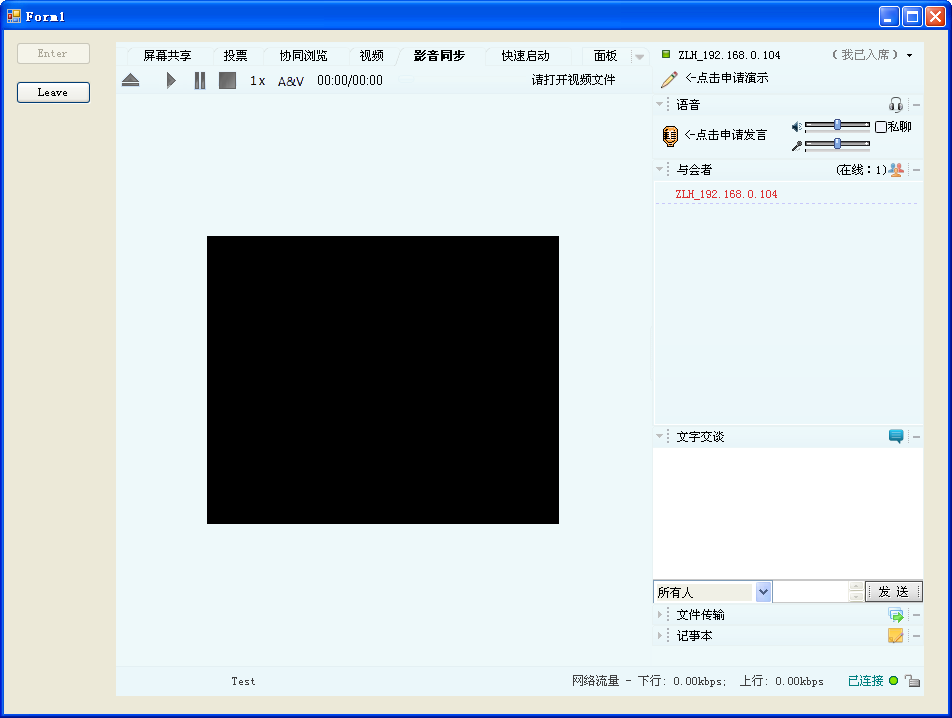Screen dimensions: 952x718
Task: Click the headset icon in 语音 panel header
Action: pos(896,105)
